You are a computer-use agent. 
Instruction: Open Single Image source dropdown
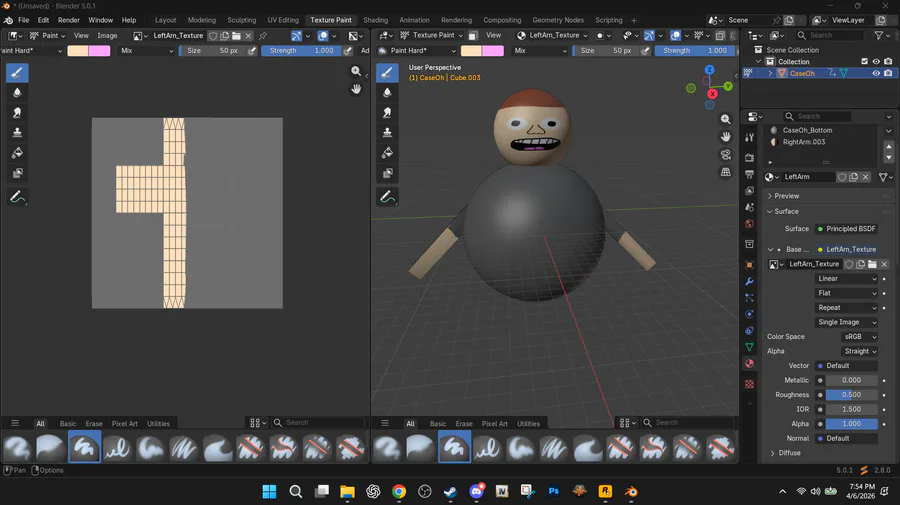click(x=847, y=323)
